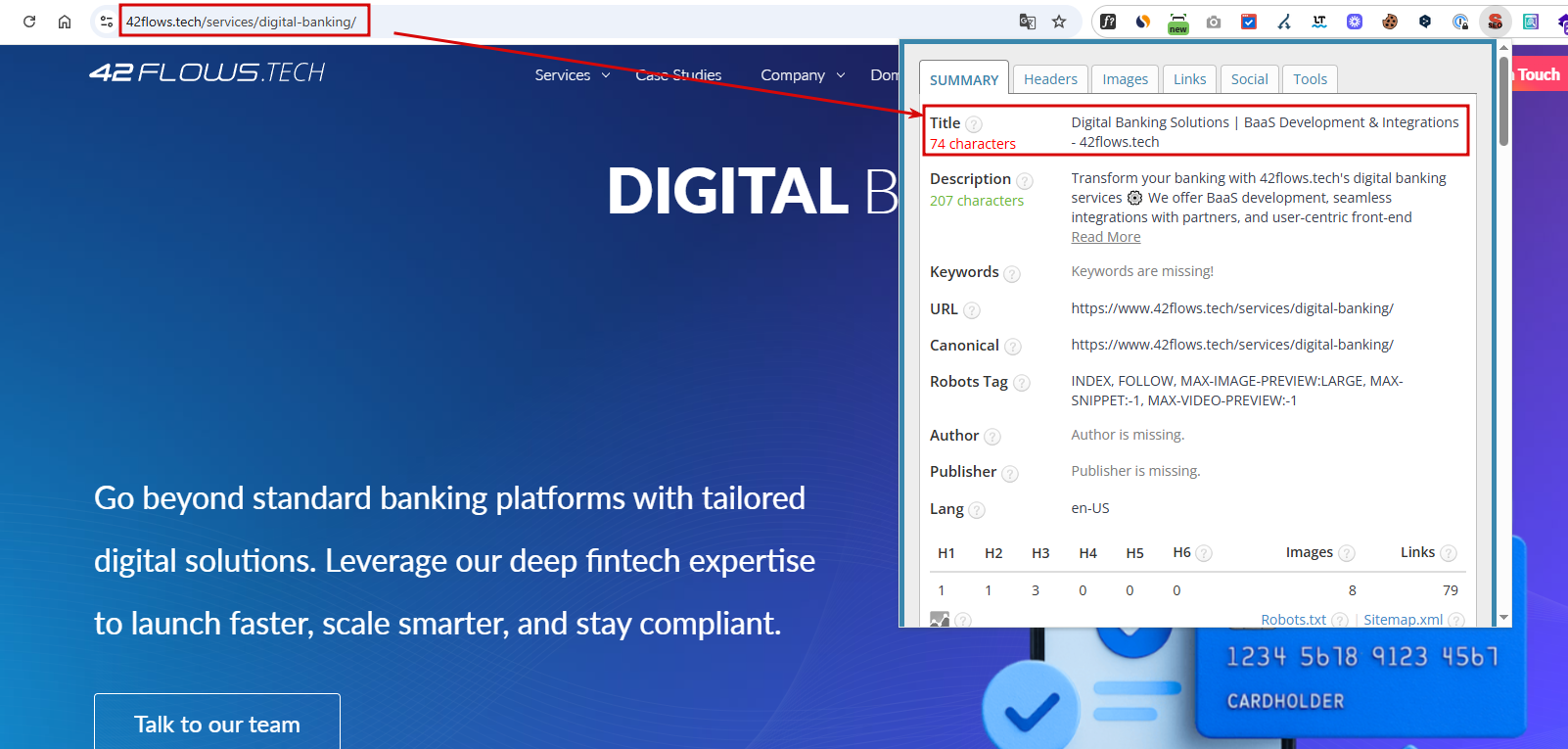Click the purple gear-shaped extension icon
Viewport: 1568px width, 749px height.
pos(1355,22)
